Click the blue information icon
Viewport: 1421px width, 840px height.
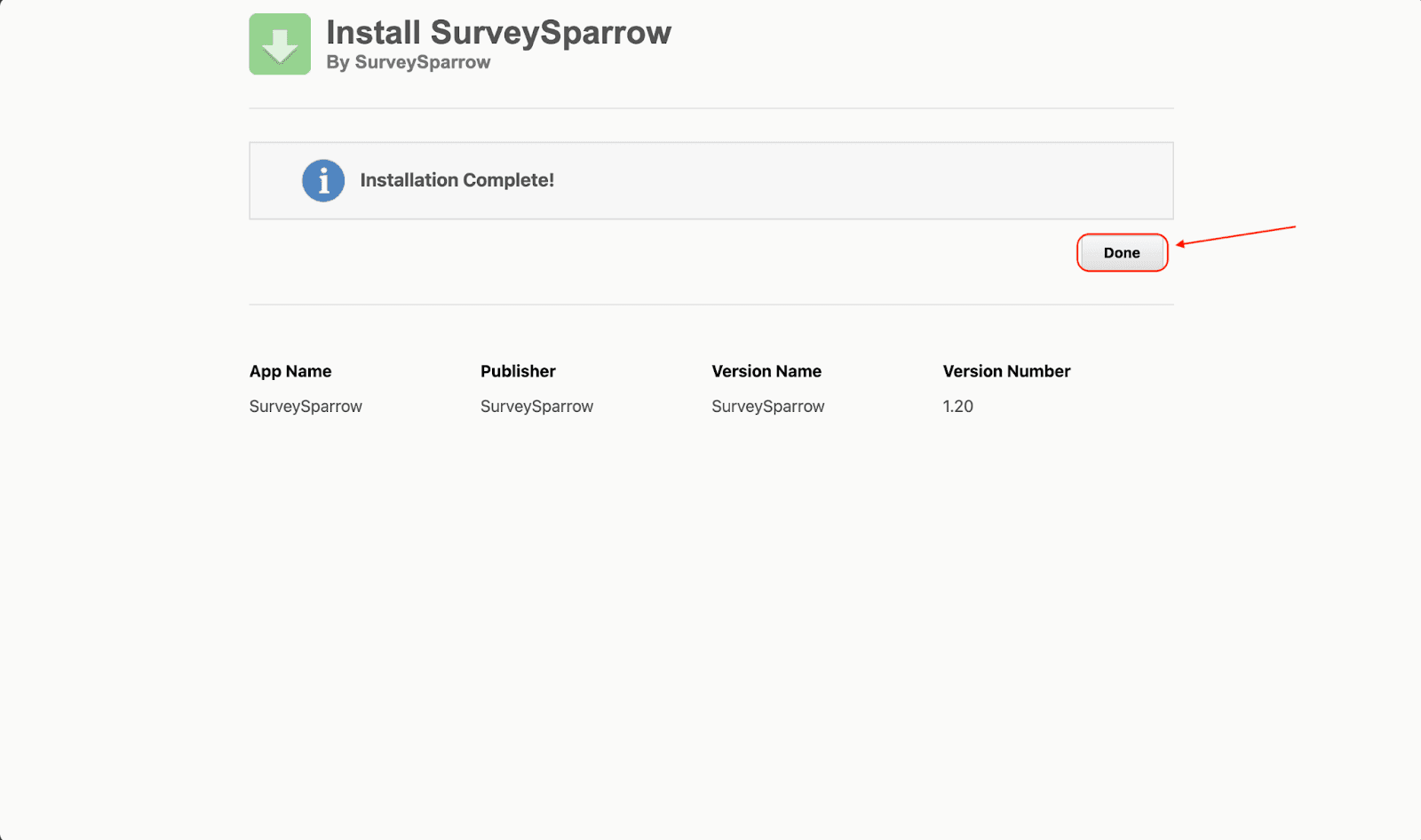click(323, 181)
